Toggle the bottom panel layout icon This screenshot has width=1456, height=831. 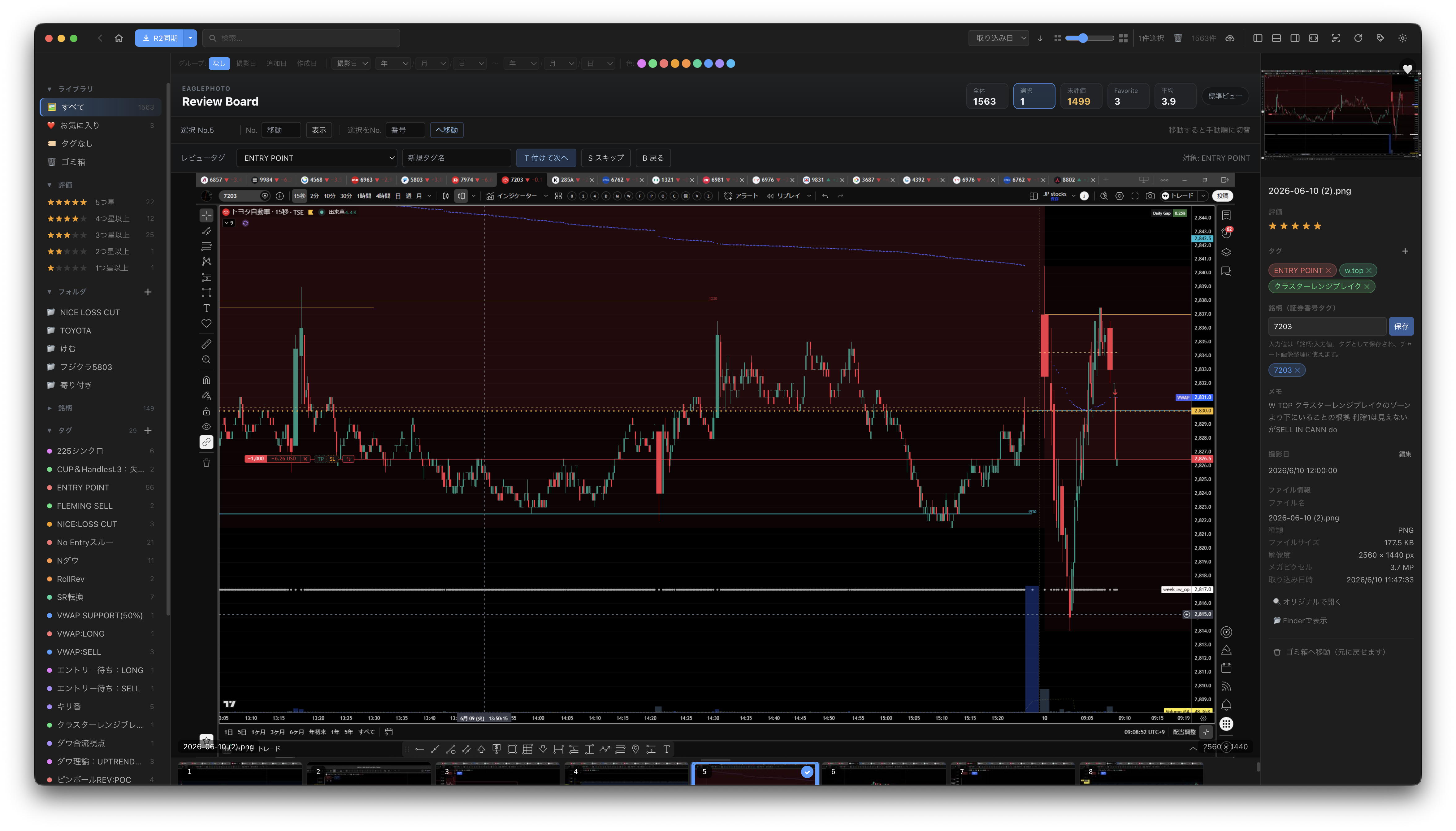click(1276, 38)
